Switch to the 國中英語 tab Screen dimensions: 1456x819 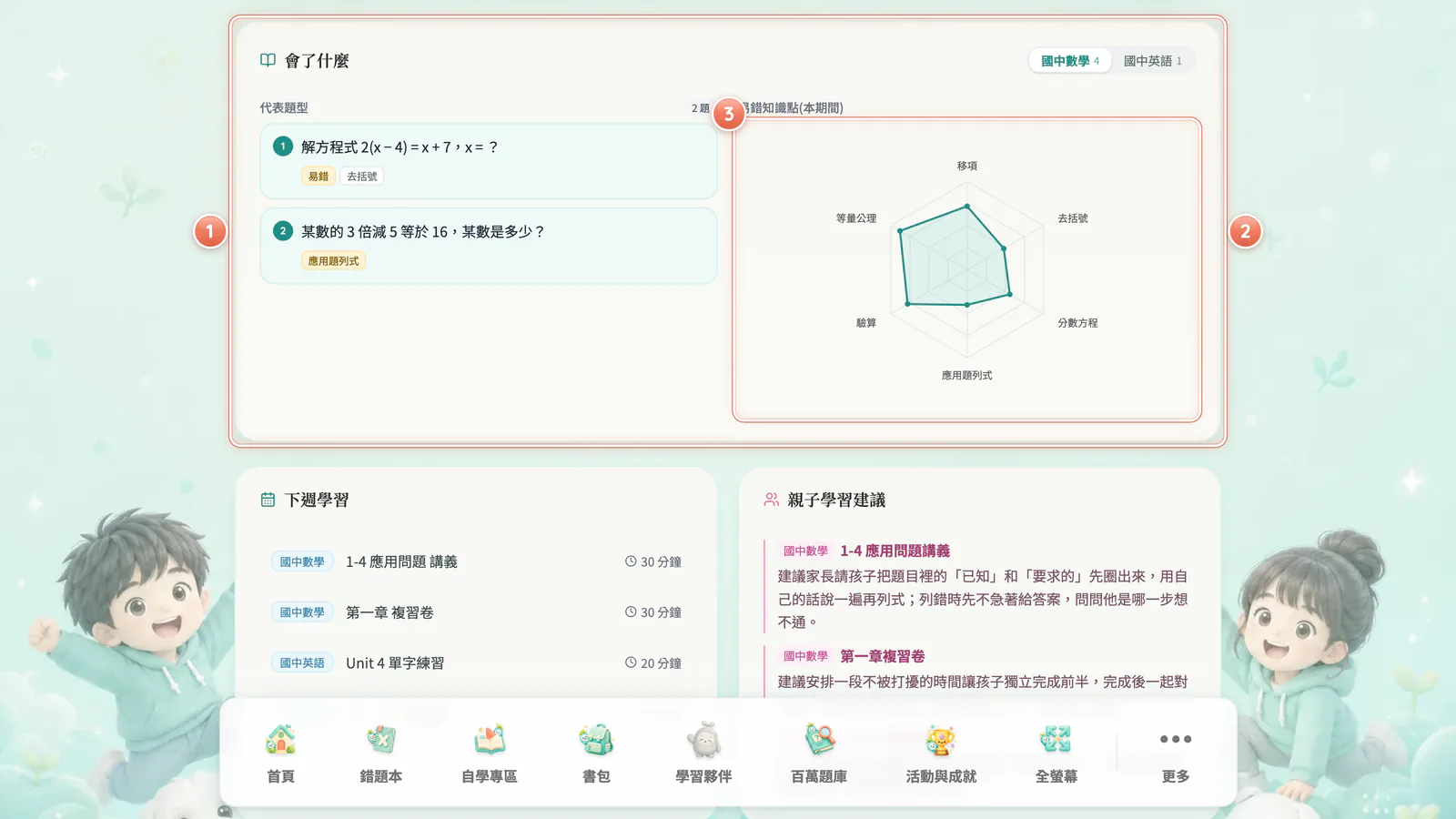[x=1152, y=61]
